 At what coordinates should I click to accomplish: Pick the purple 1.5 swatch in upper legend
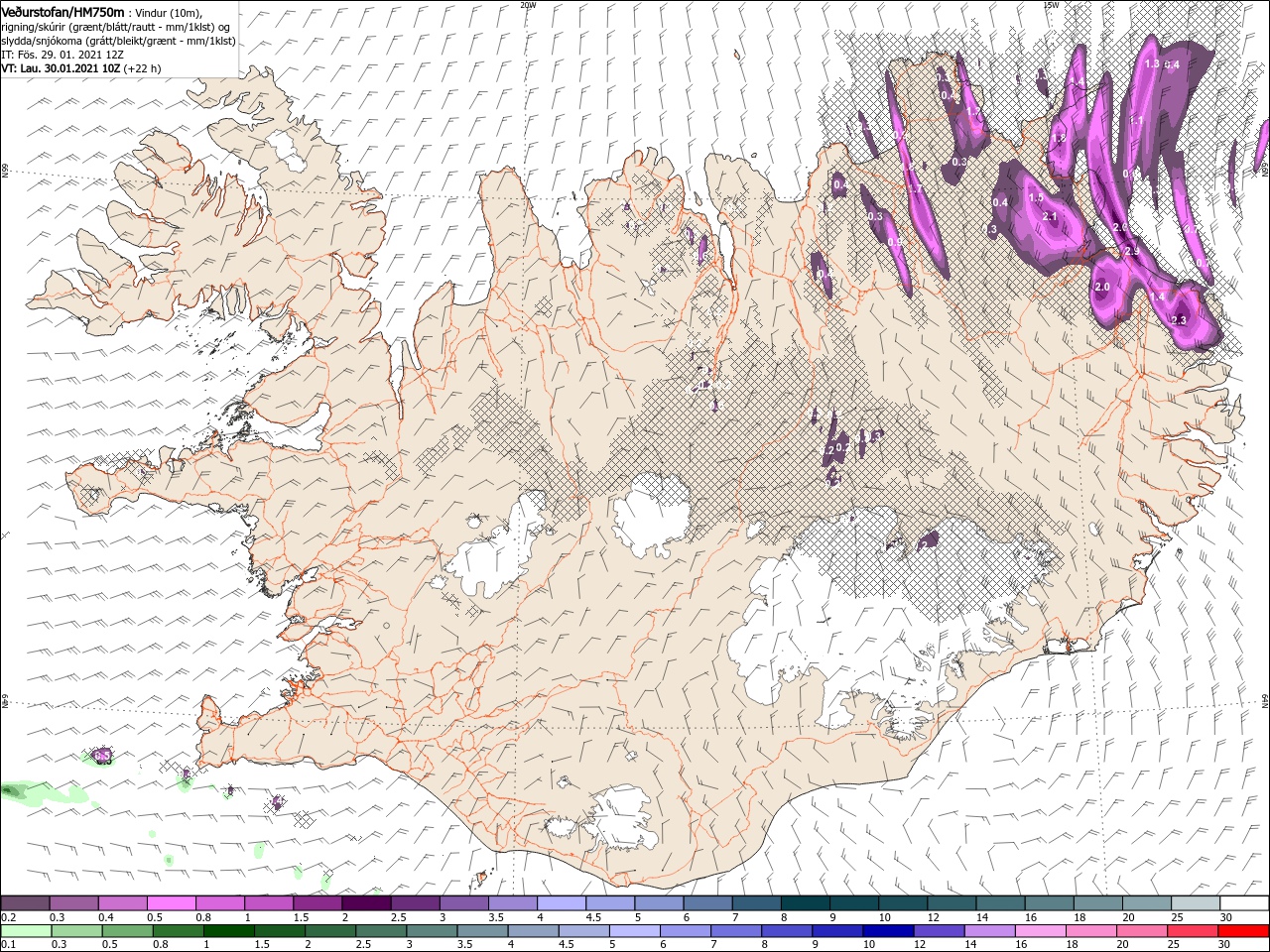click(317, 903)
